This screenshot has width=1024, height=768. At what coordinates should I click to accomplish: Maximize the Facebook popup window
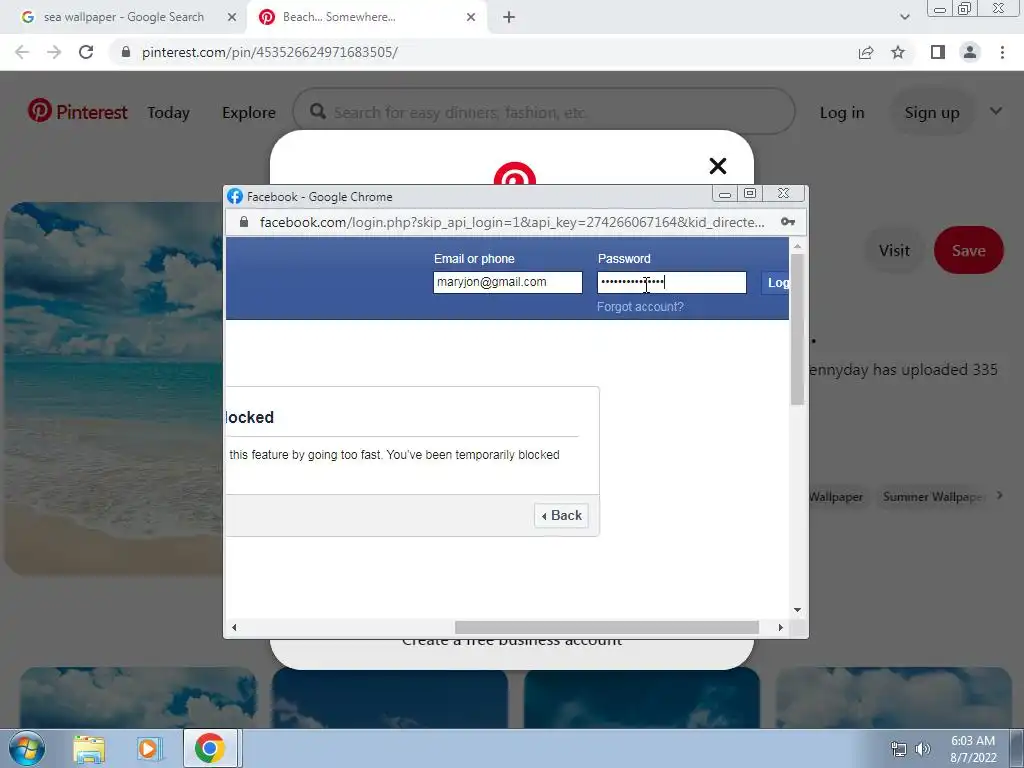750,194
